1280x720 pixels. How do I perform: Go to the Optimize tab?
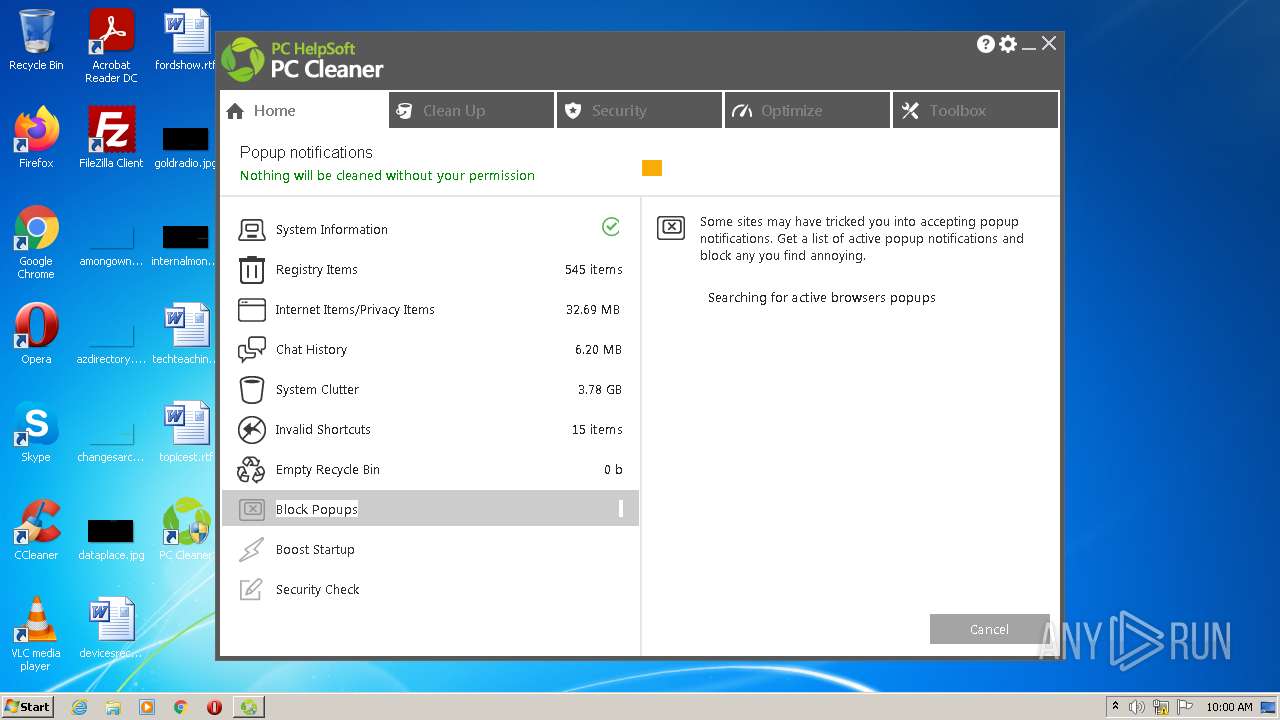coord(808,110)
